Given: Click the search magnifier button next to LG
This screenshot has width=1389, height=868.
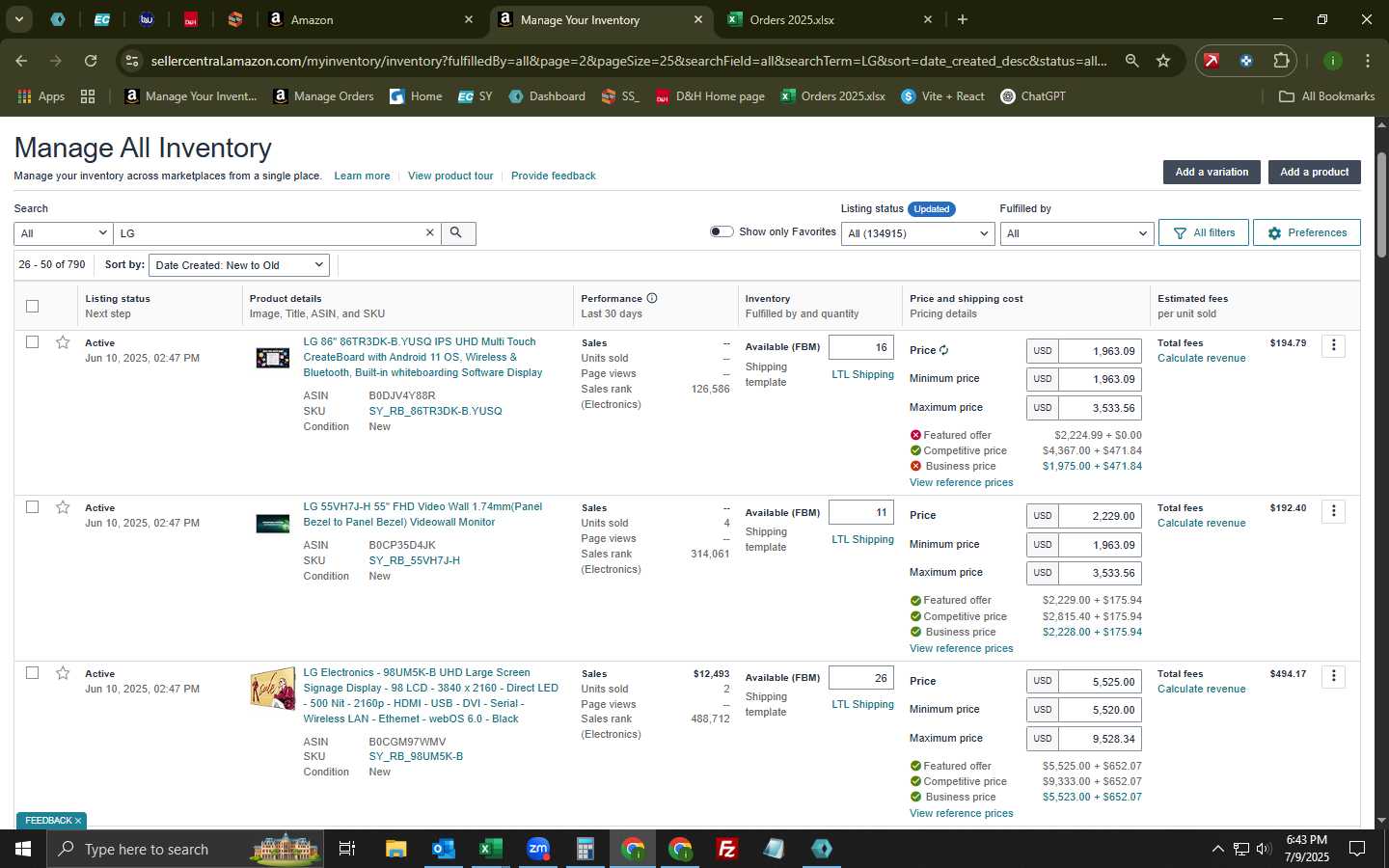Looking at the screenshot, I should coord(457,233).
